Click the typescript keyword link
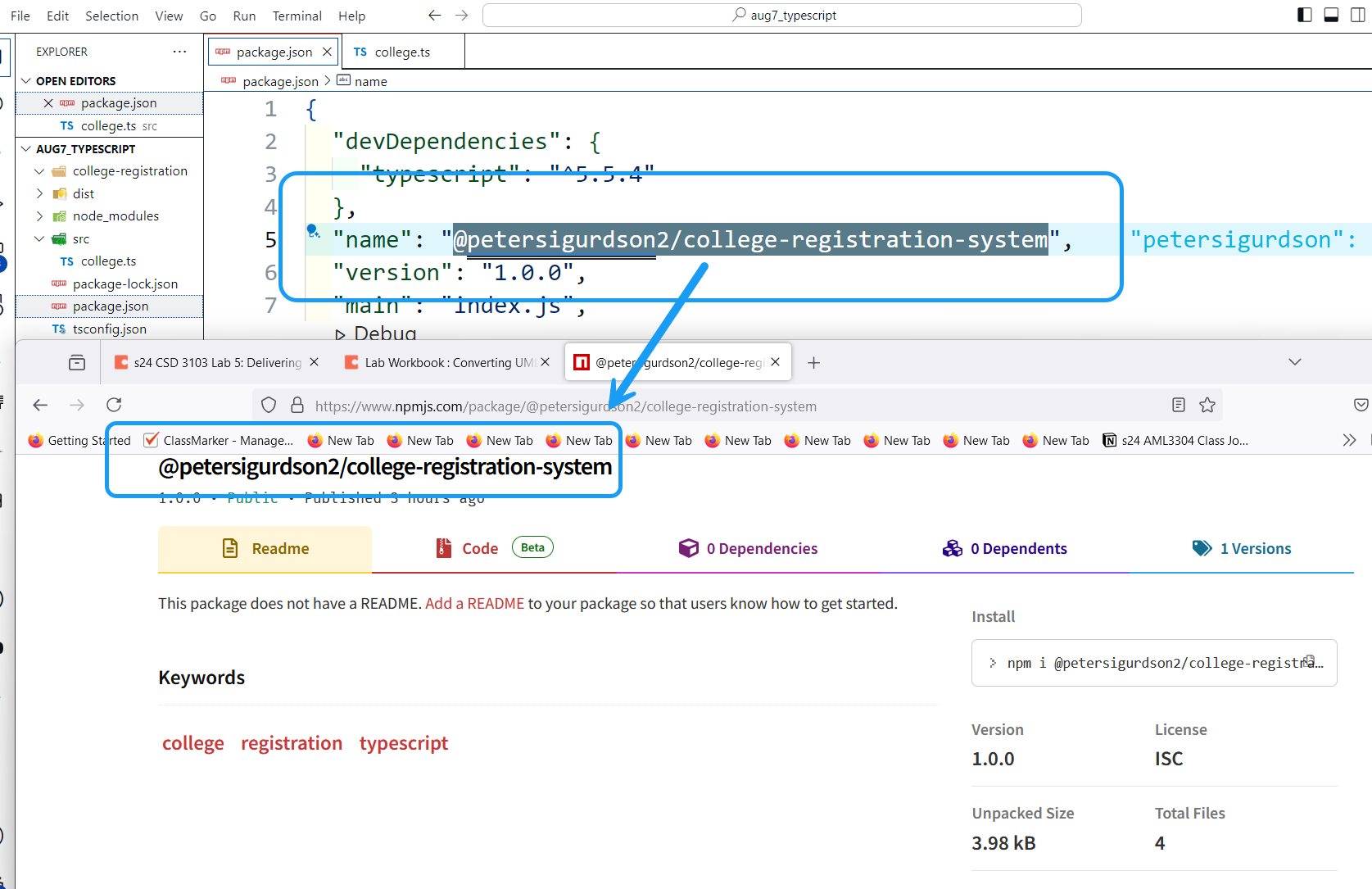Screen dimensions: 1372x889 [x=404, y=743]
